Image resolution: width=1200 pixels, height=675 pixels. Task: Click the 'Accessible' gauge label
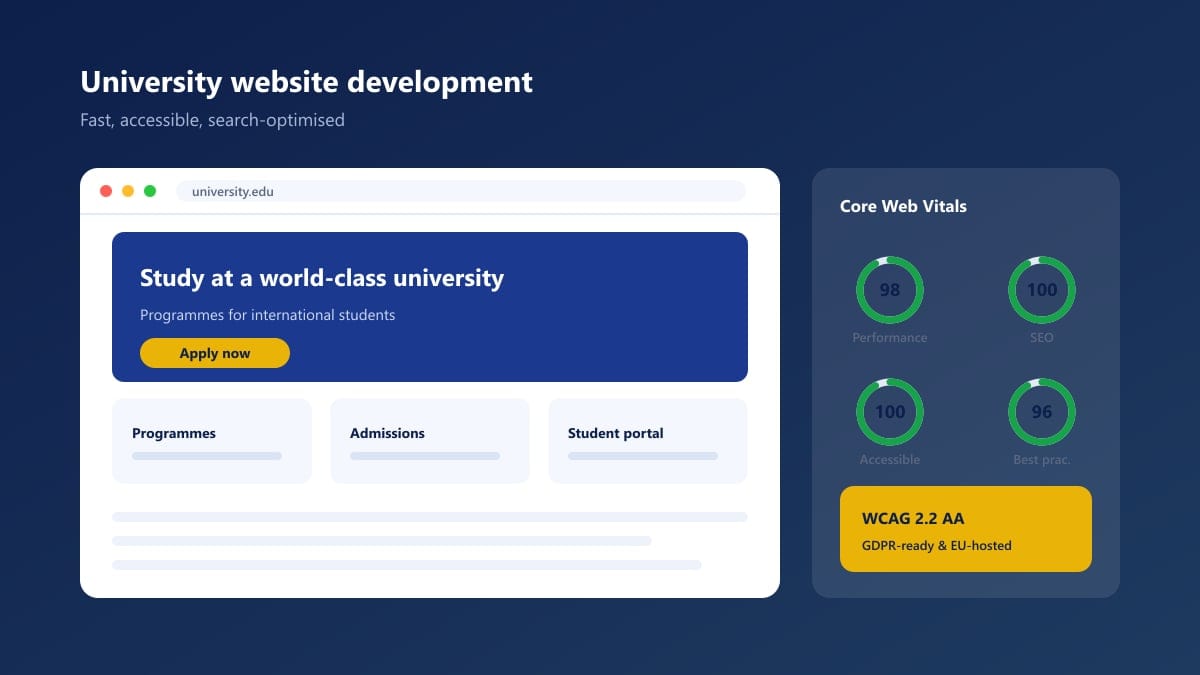(890, 460)
